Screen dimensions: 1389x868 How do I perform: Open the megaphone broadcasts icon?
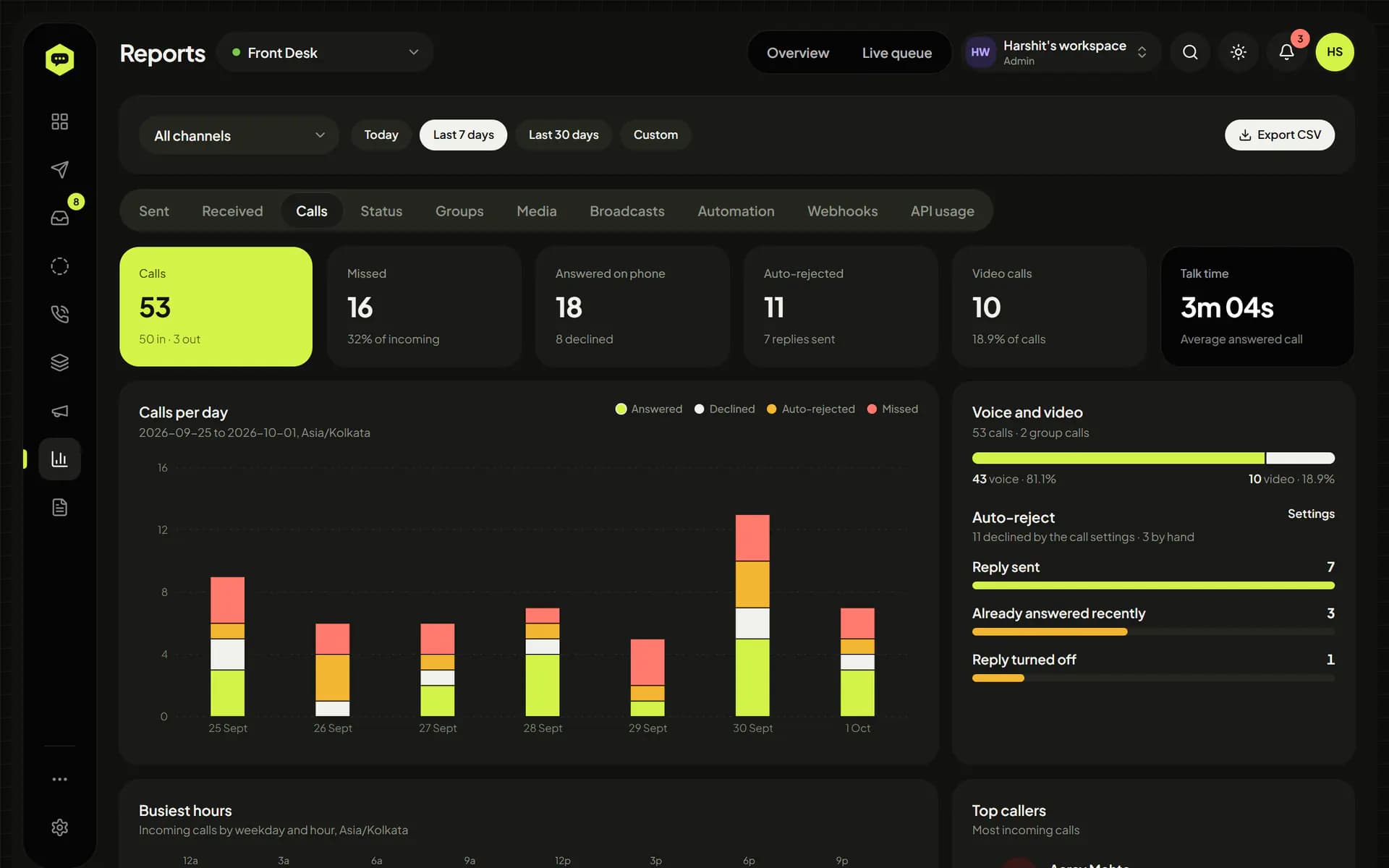click(59, 411)
